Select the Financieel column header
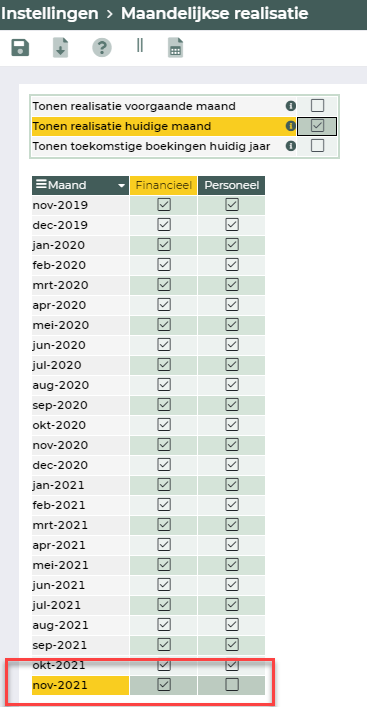Image resolution: width=367 pixels, height=707 pixels. [x=164, y=185]
